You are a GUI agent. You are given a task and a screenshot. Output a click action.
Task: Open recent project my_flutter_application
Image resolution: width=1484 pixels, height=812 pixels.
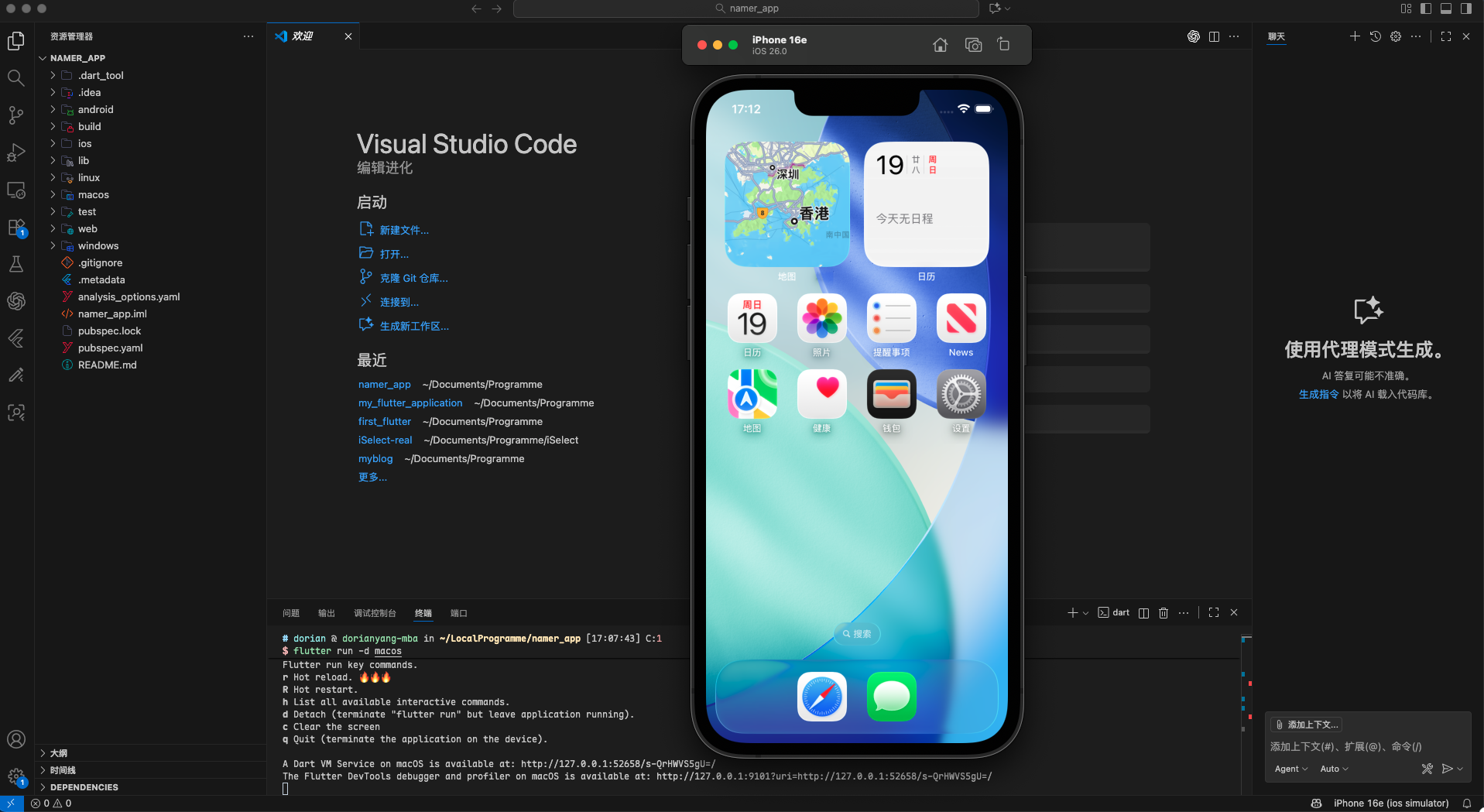[410, 403]
